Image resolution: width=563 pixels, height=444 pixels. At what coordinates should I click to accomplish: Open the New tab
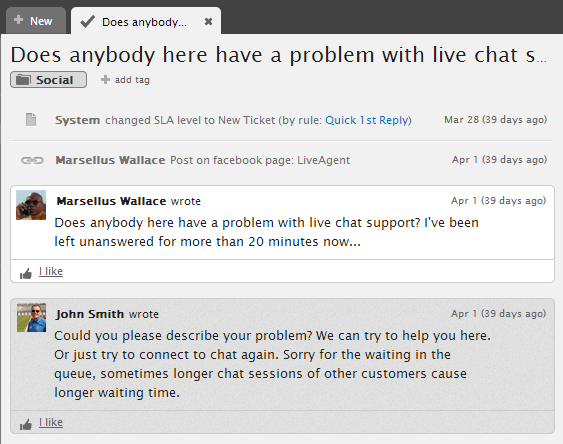click(36, 20)
